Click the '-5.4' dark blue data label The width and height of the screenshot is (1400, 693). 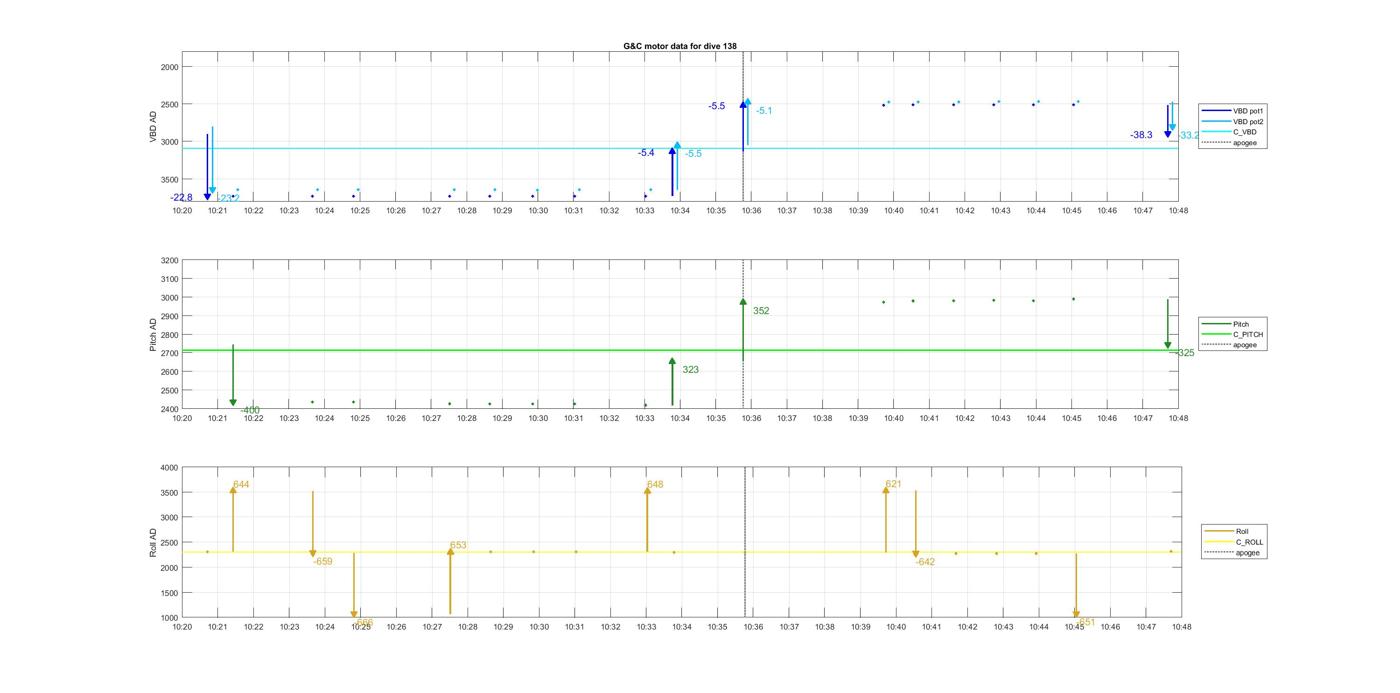646,153
